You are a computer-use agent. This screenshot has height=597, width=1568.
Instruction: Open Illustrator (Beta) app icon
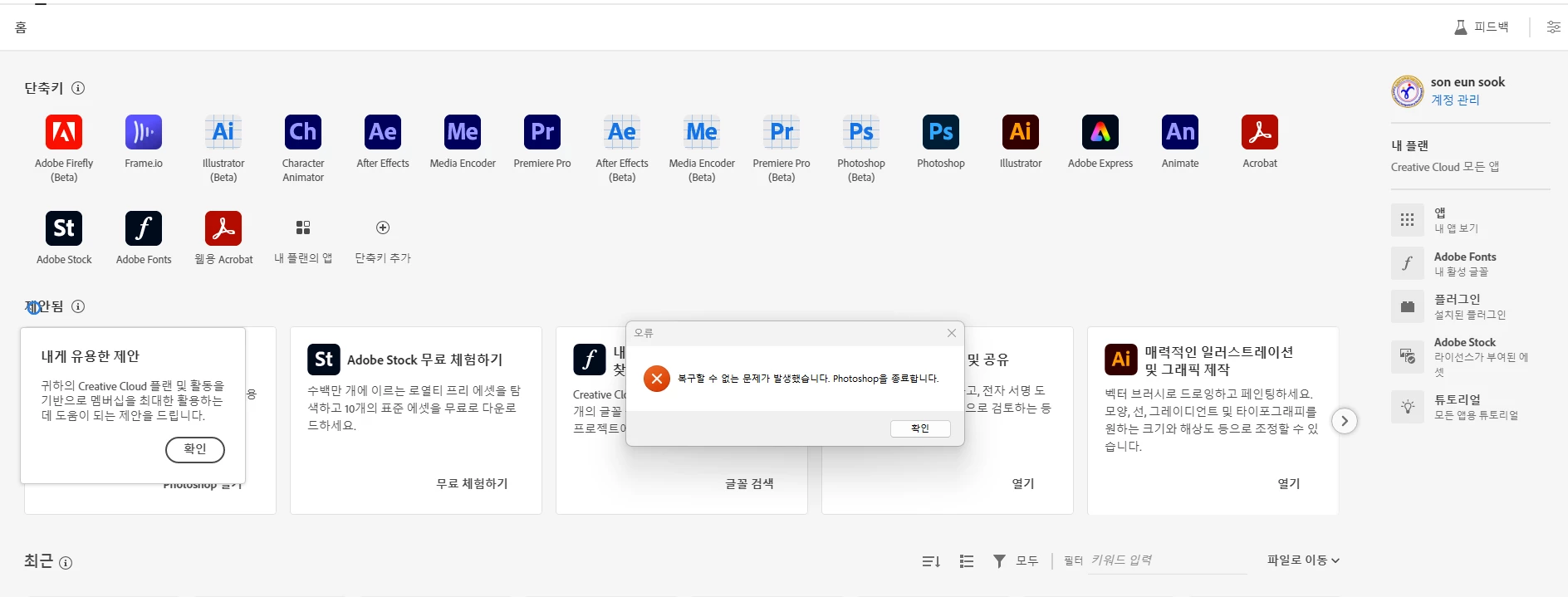click(x=223, y=132)
